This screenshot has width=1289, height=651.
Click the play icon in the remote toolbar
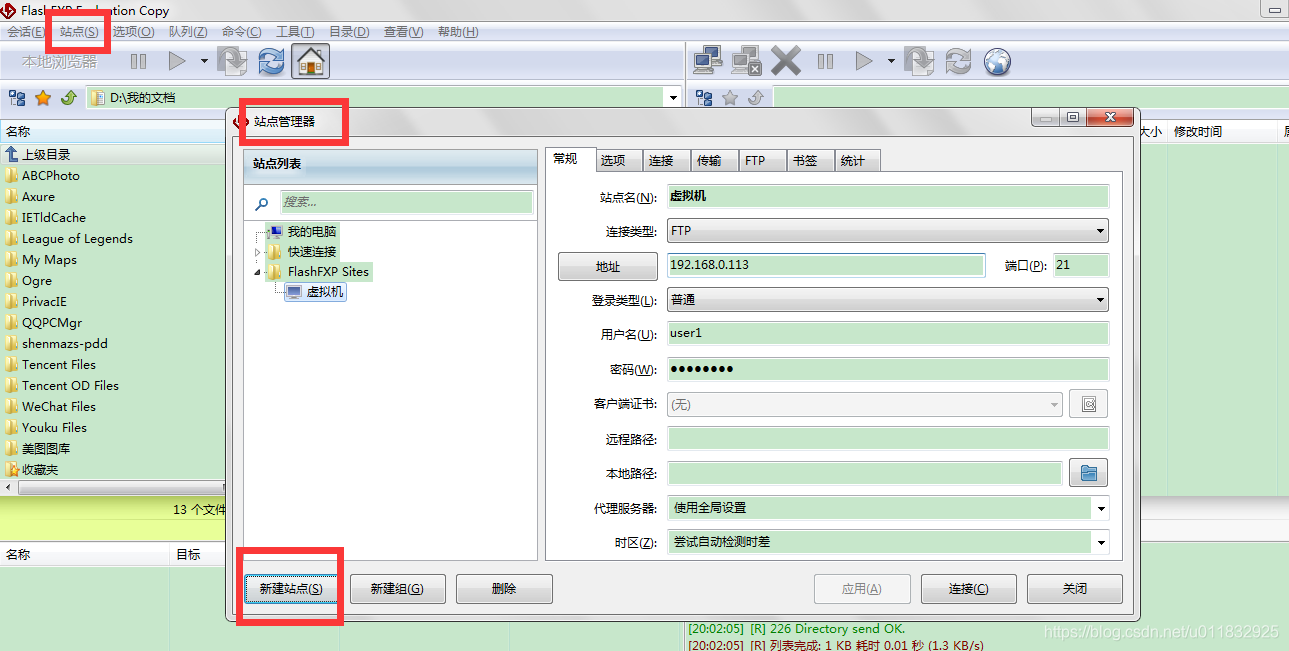click(x=864, y=62)
